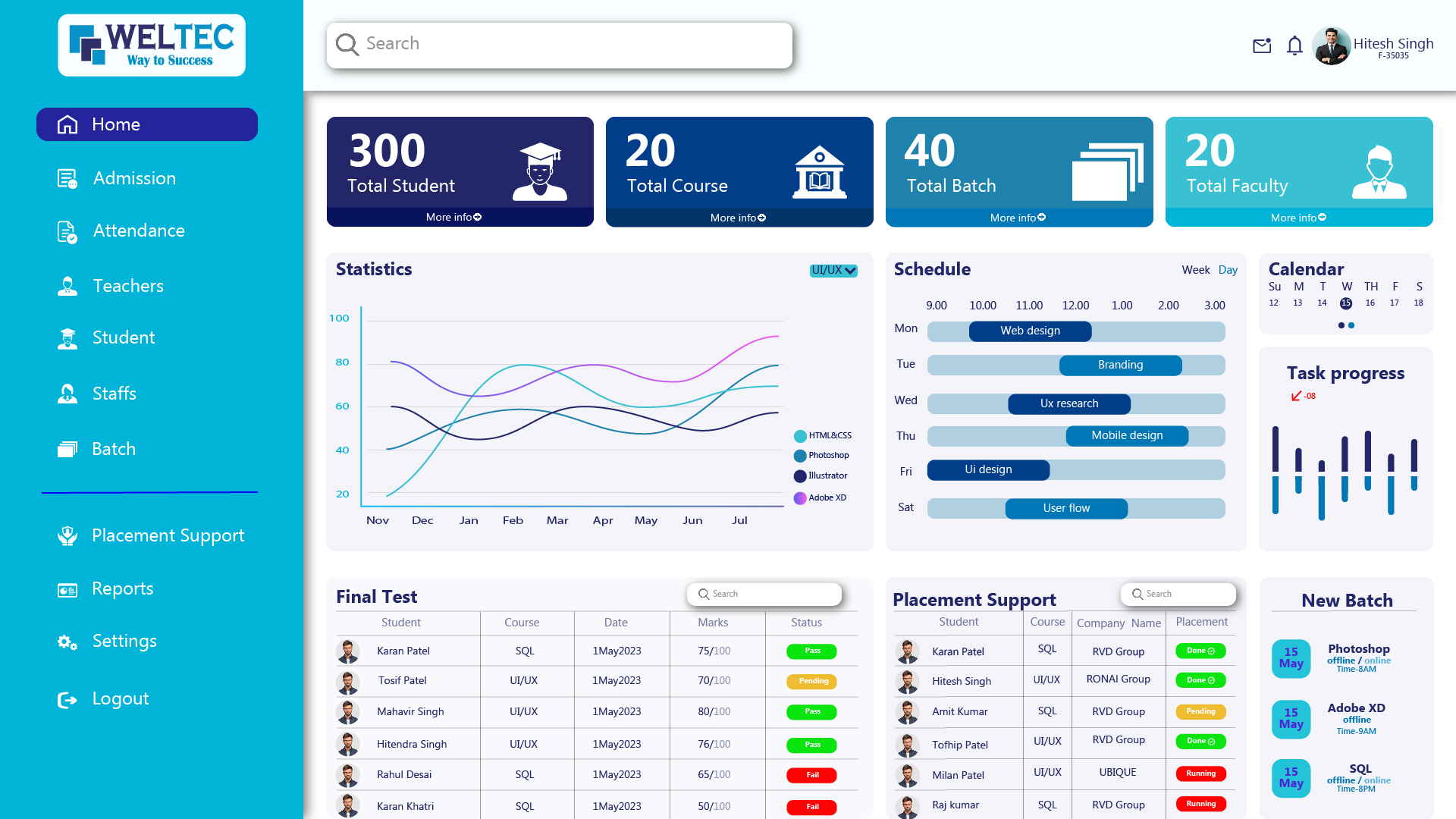Click the Admission sidebar icon
Image resolution: width=1456 pixels, height=819 pixels.
[x=67, y=179]
